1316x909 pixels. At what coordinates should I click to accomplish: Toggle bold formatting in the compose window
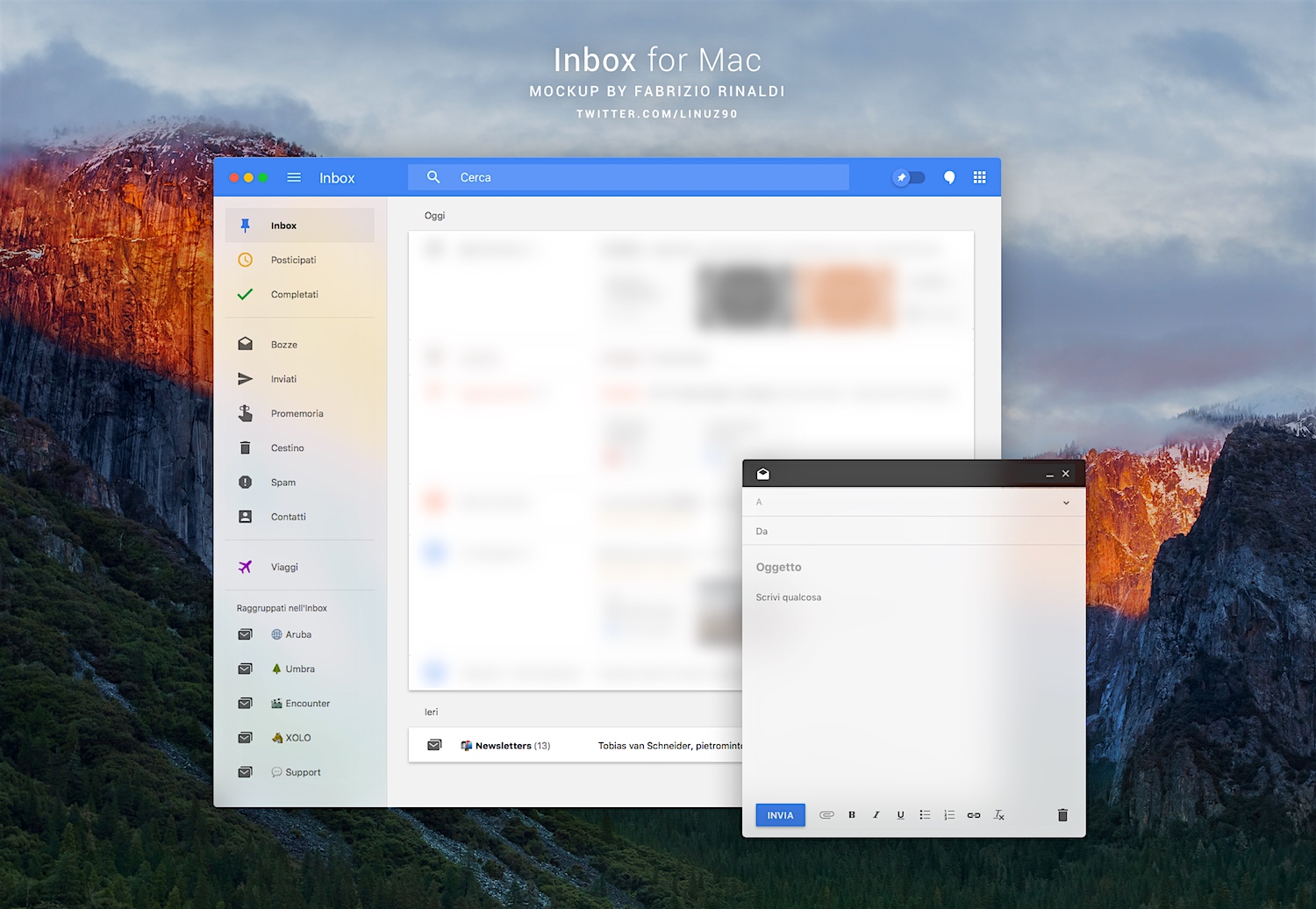(852, 815)
